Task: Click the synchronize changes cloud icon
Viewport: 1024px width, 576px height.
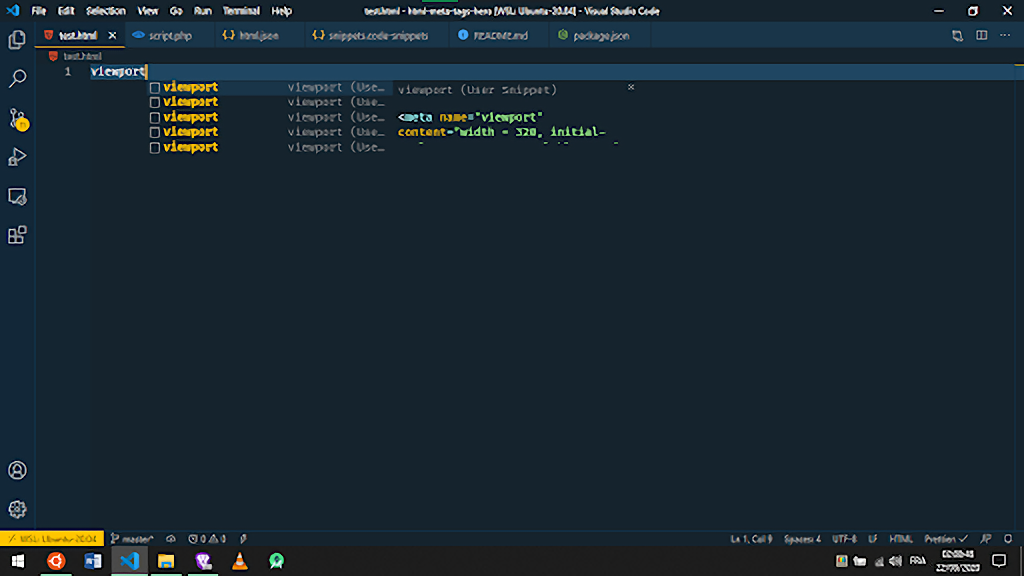Action: 171,539
